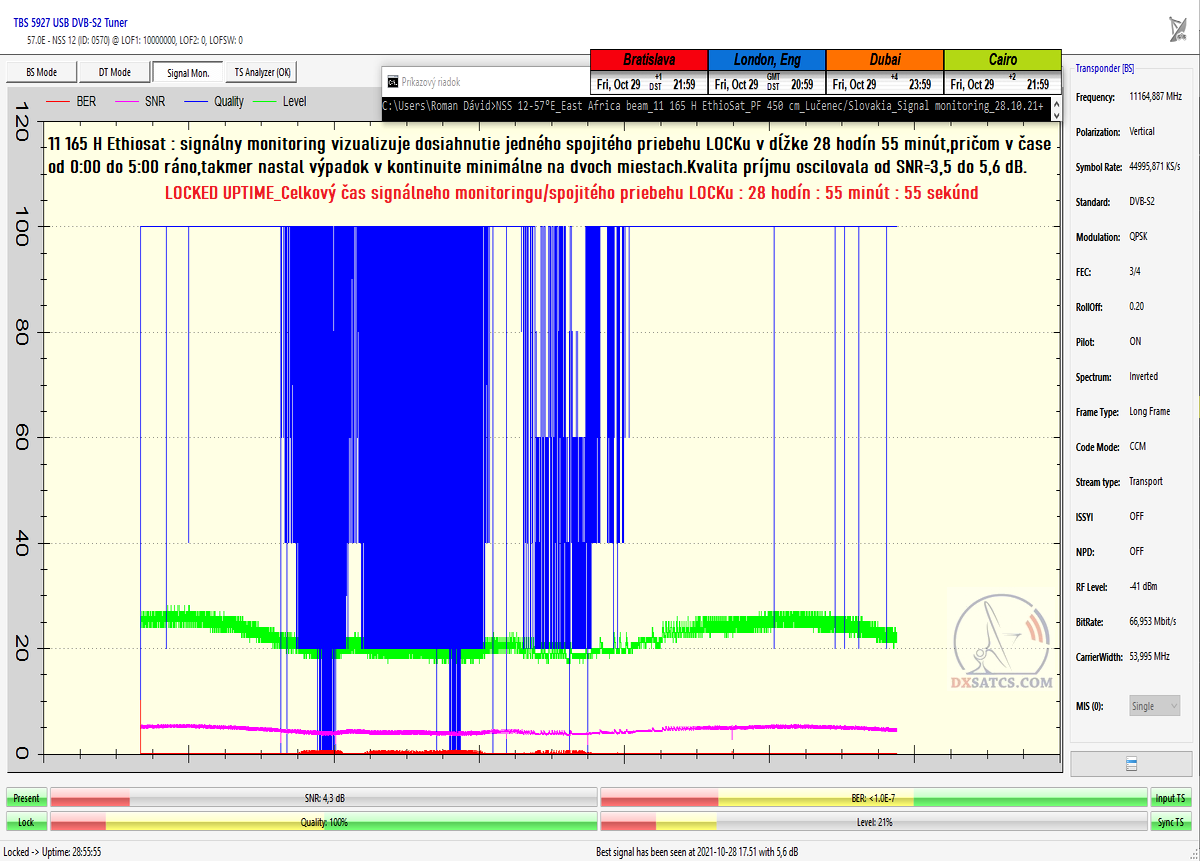Click the small list icon button below MIS
1200x861 pixels.
click(x=1132, y=764)
